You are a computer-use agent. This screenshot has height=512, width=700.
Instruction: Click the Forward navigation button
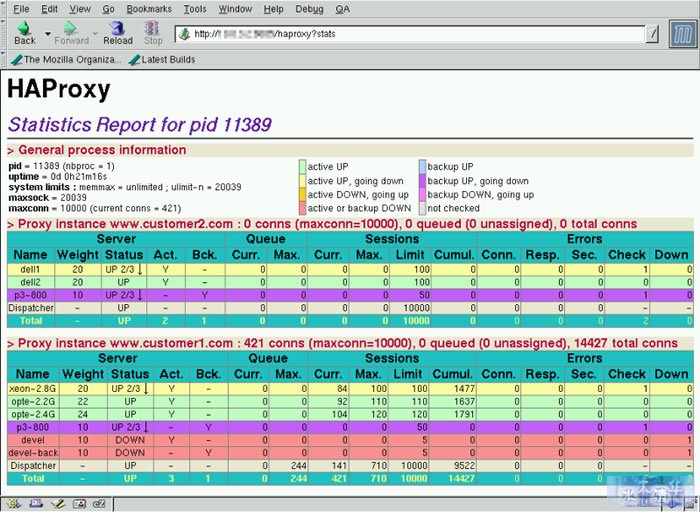[71, 33]
